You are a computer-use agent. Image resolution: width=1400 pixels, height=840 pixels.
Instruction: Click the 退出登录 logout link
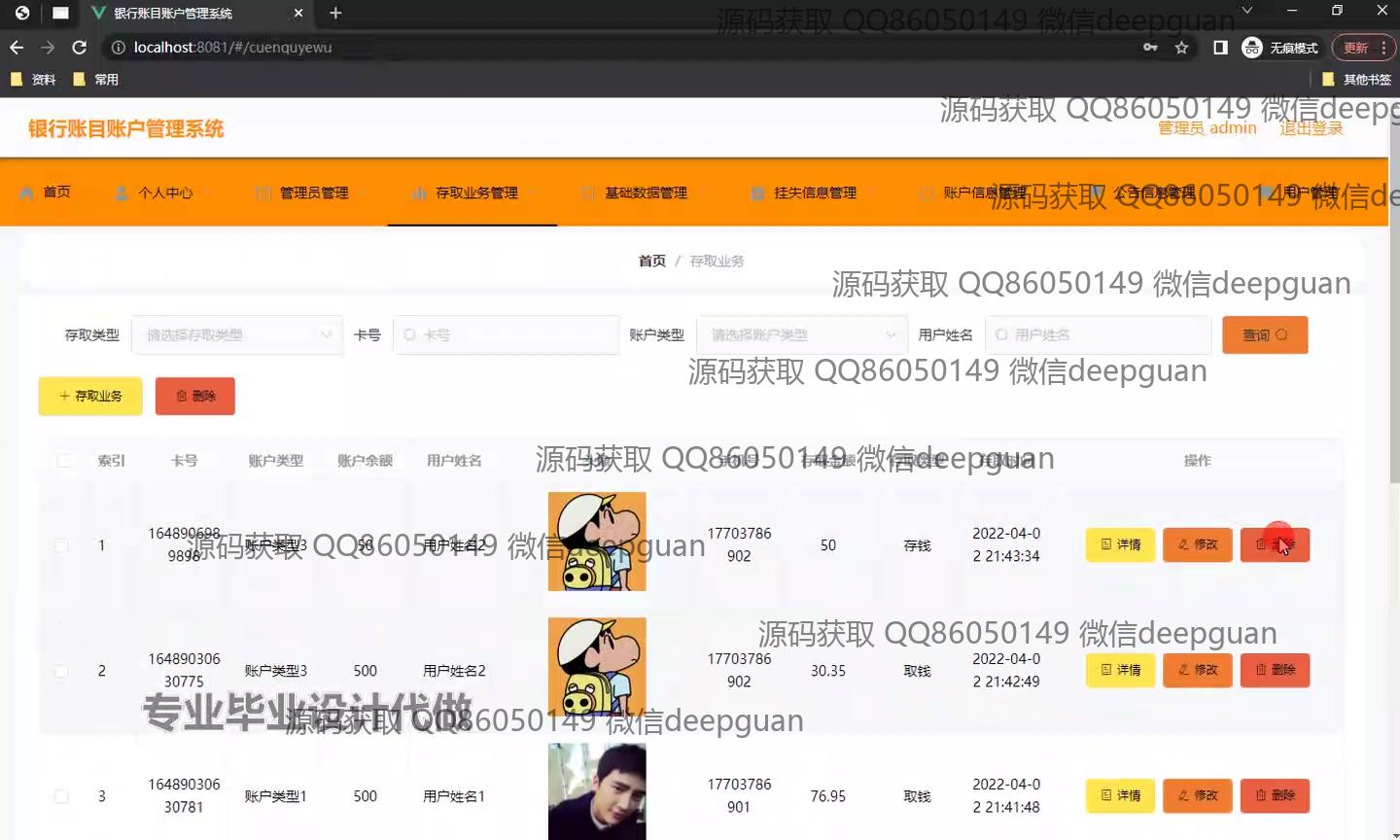1311,128
